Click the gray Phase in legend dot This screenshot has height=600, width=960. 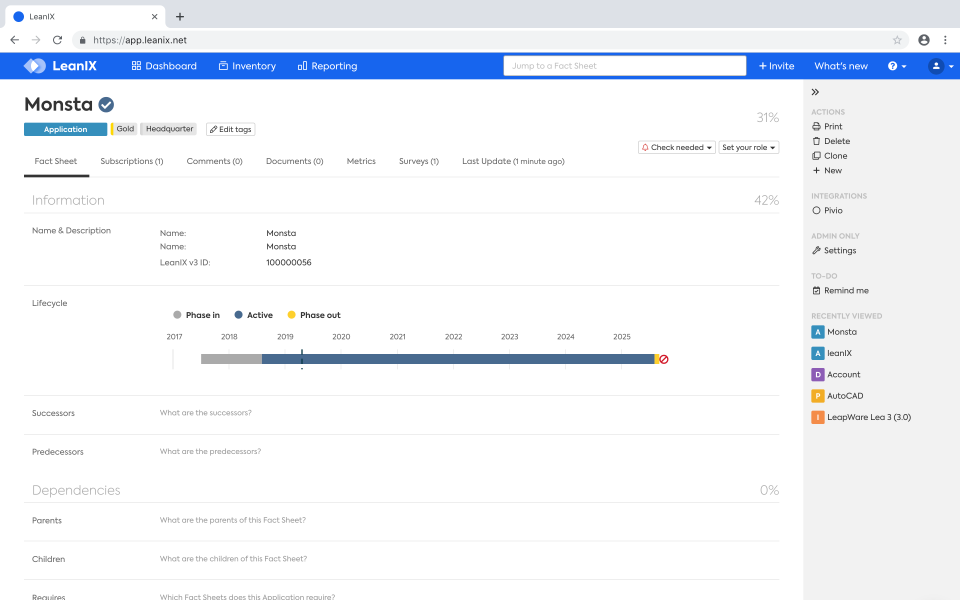click(177, 315)
